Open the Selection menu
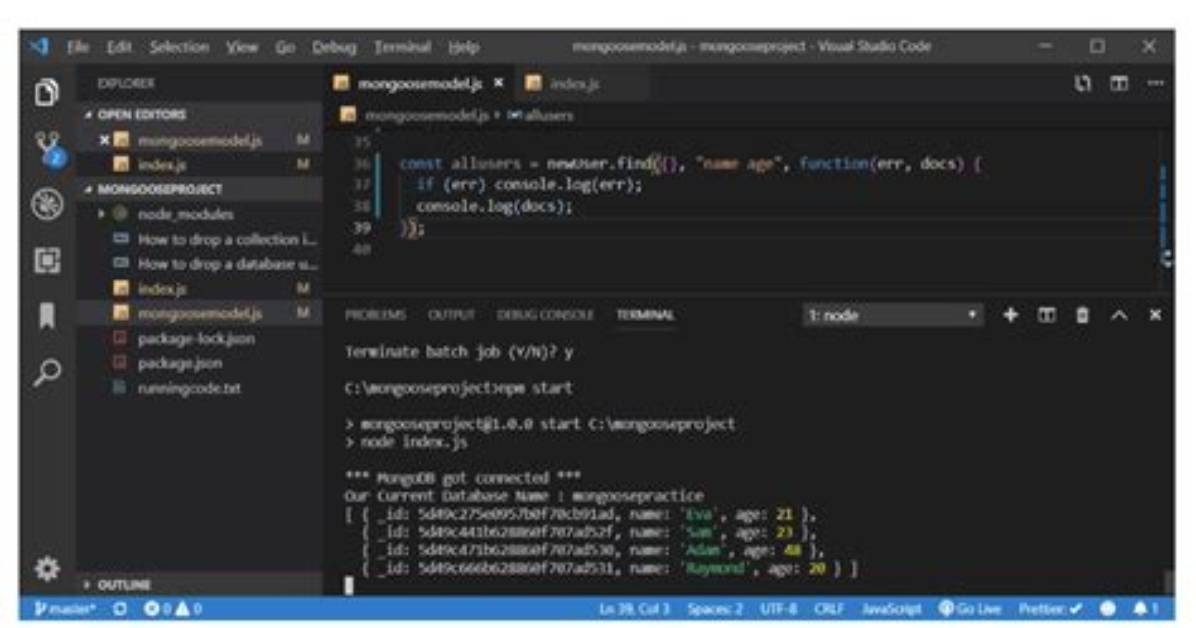 tap(179, 47)
